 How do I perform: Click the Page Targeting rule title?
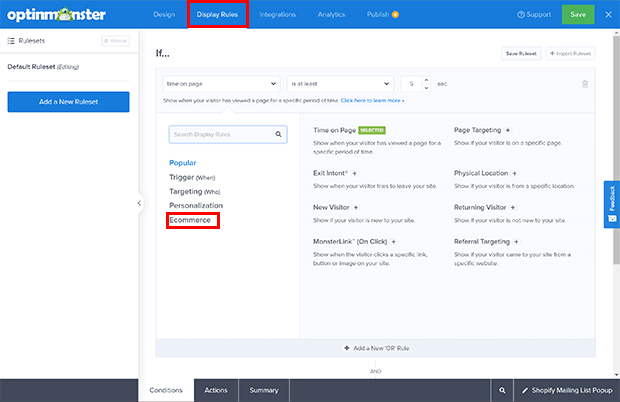[x=477, y=130]
